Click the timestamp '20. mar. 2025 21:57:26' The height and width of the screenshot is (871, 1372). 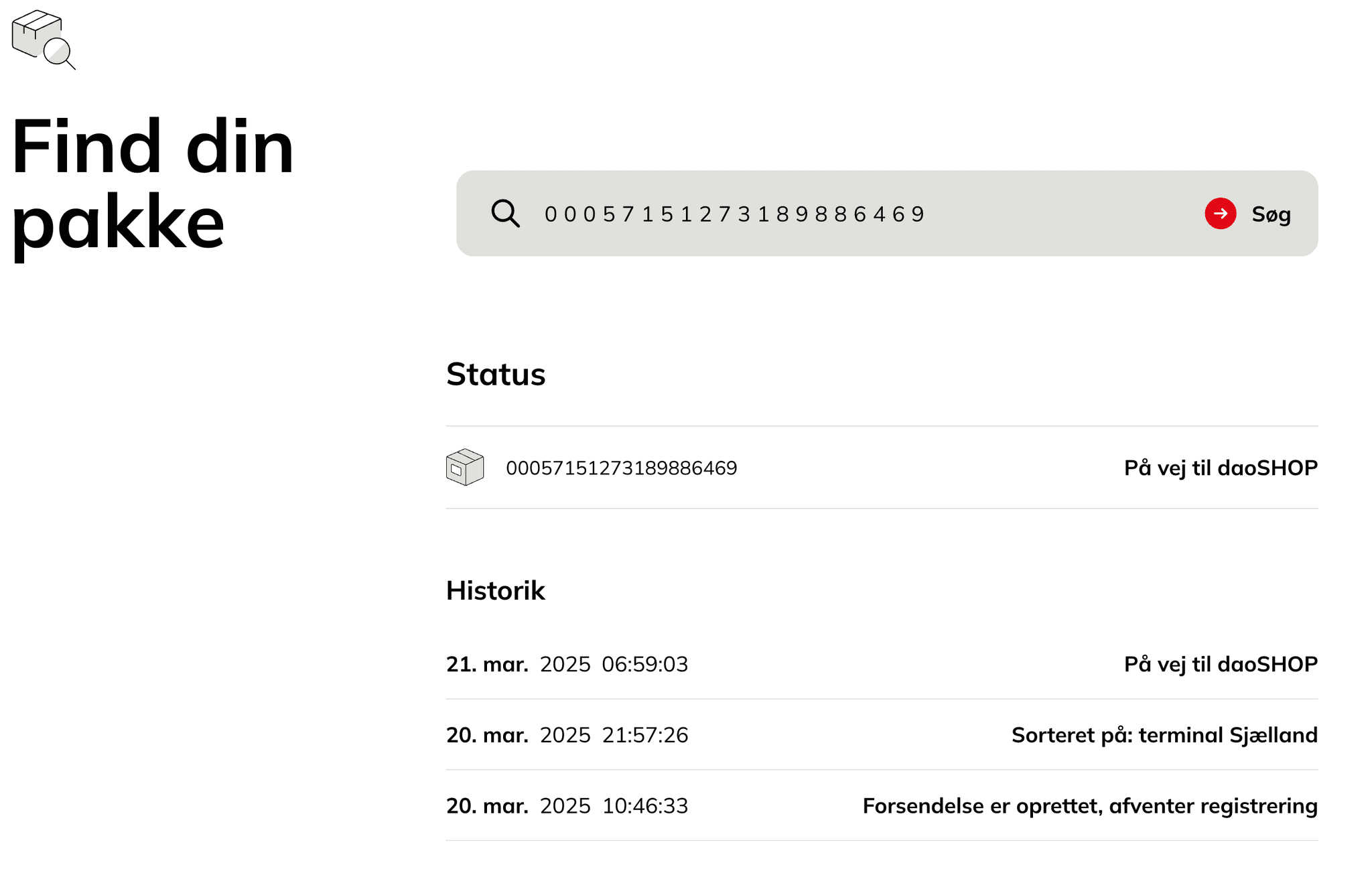[x=567, y=735]
